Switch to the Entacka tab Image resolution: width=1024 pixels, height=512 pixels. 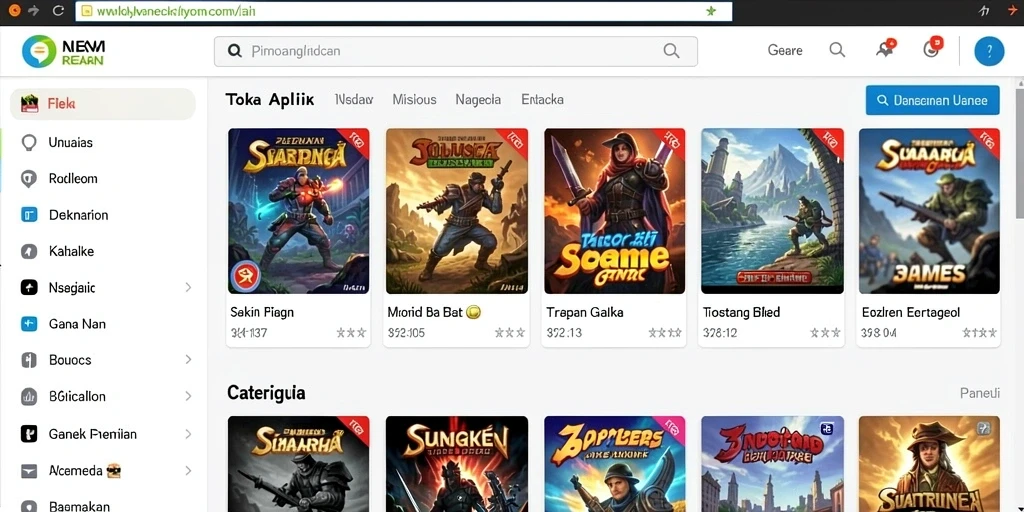[542, 100]
